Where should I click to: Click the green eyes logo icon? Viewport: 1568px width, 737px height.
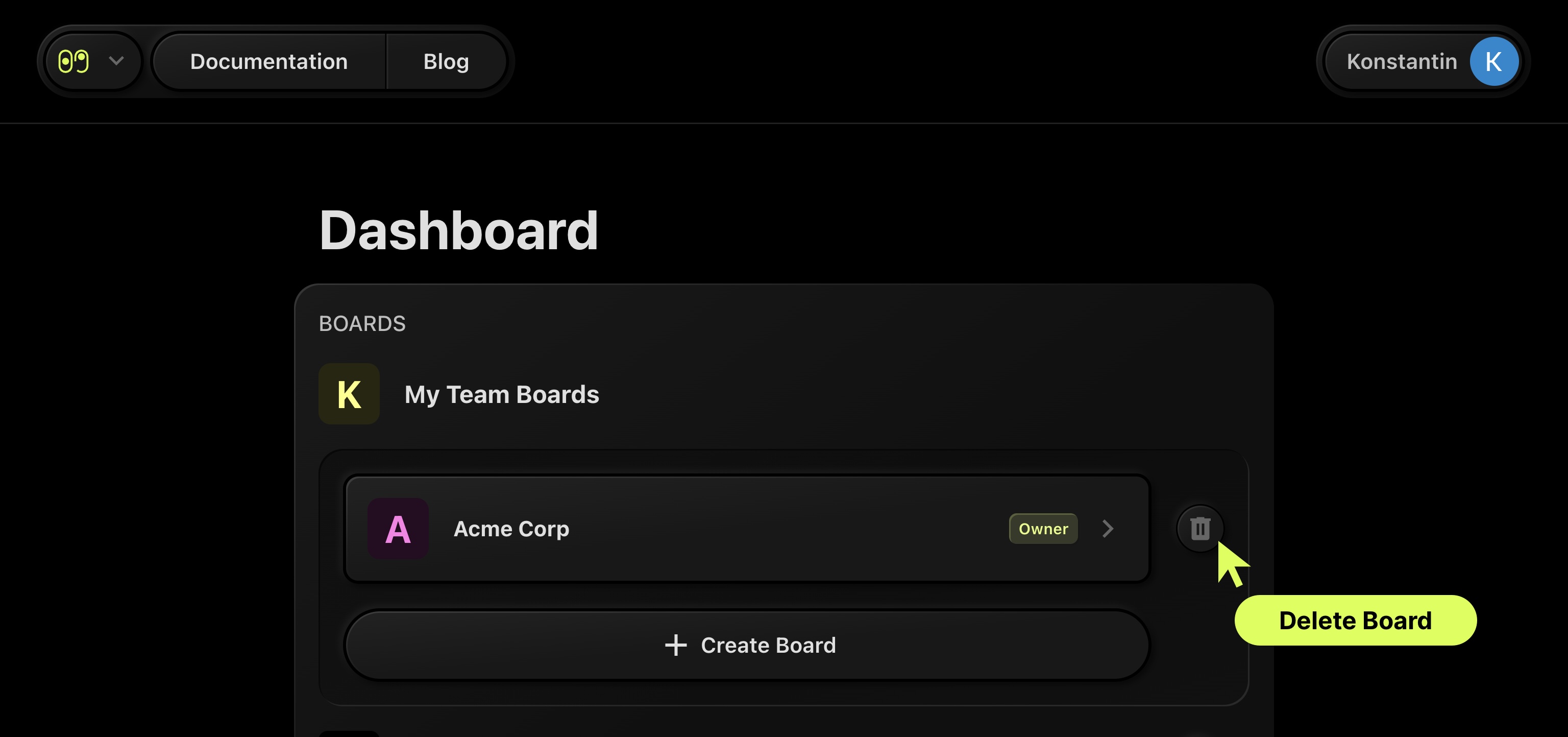coord(73,61)
